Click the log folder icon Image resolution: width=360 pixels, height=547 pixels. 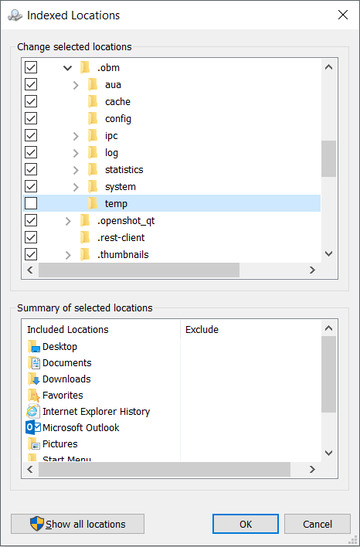pos(92,152)
